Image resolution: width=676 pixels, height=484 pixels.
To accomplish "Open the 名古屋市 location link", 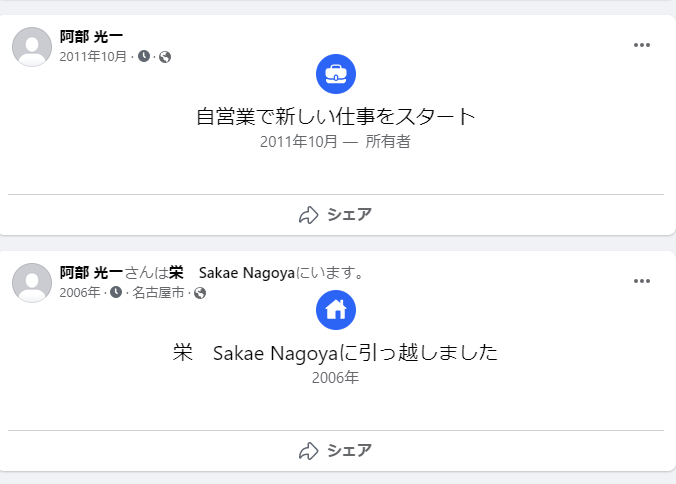I will (x=158, y=293).
